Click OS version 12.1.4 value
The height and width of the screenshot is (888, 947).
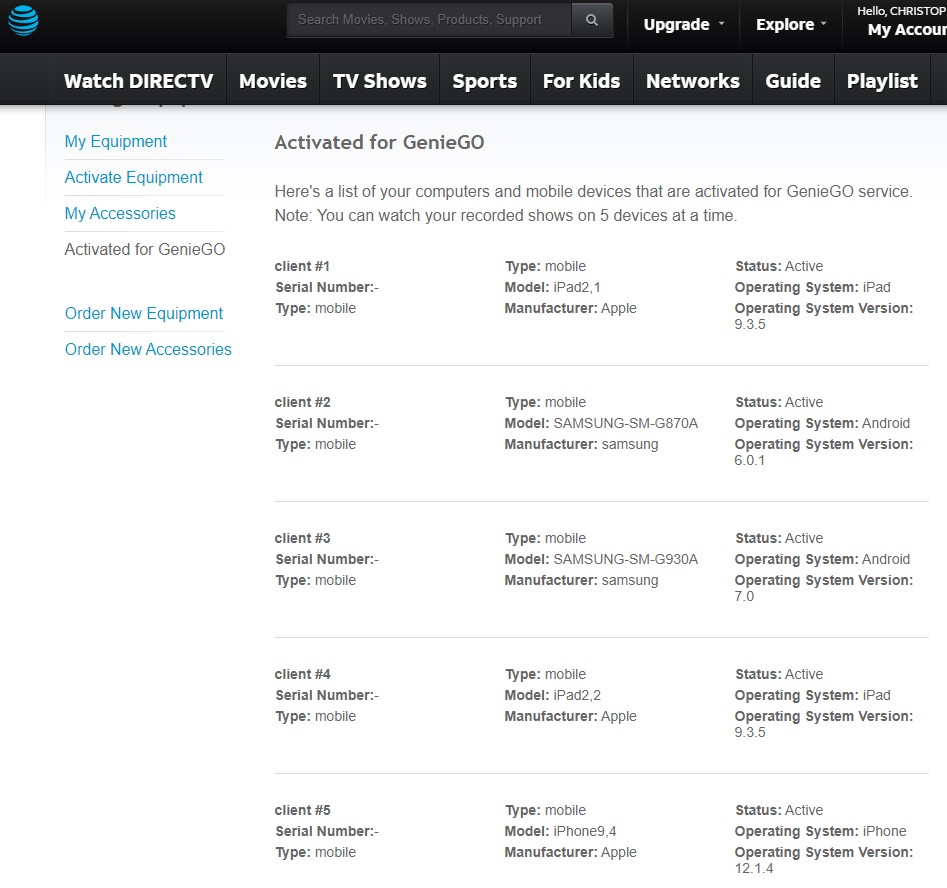(754, 868)
